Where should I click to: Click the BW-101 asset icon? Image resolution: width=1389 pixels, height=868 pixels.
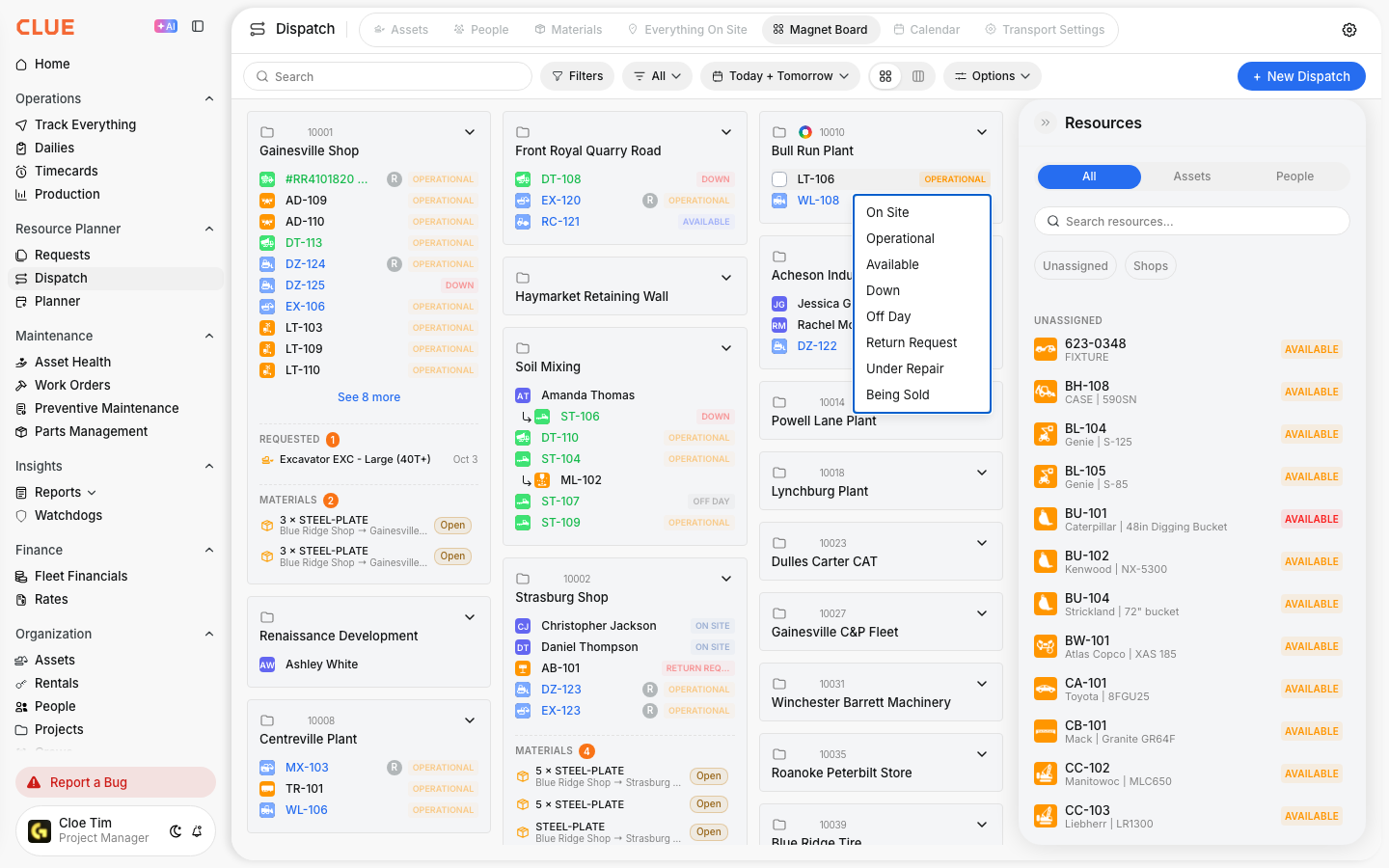pos(1046,646)
